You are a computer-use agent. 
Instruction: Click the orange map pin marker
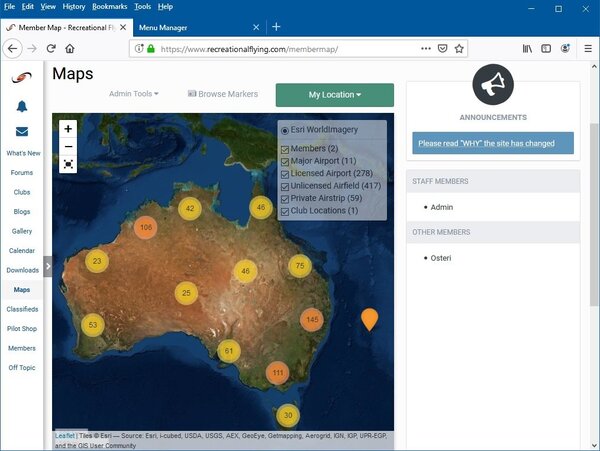pos(369,319)
